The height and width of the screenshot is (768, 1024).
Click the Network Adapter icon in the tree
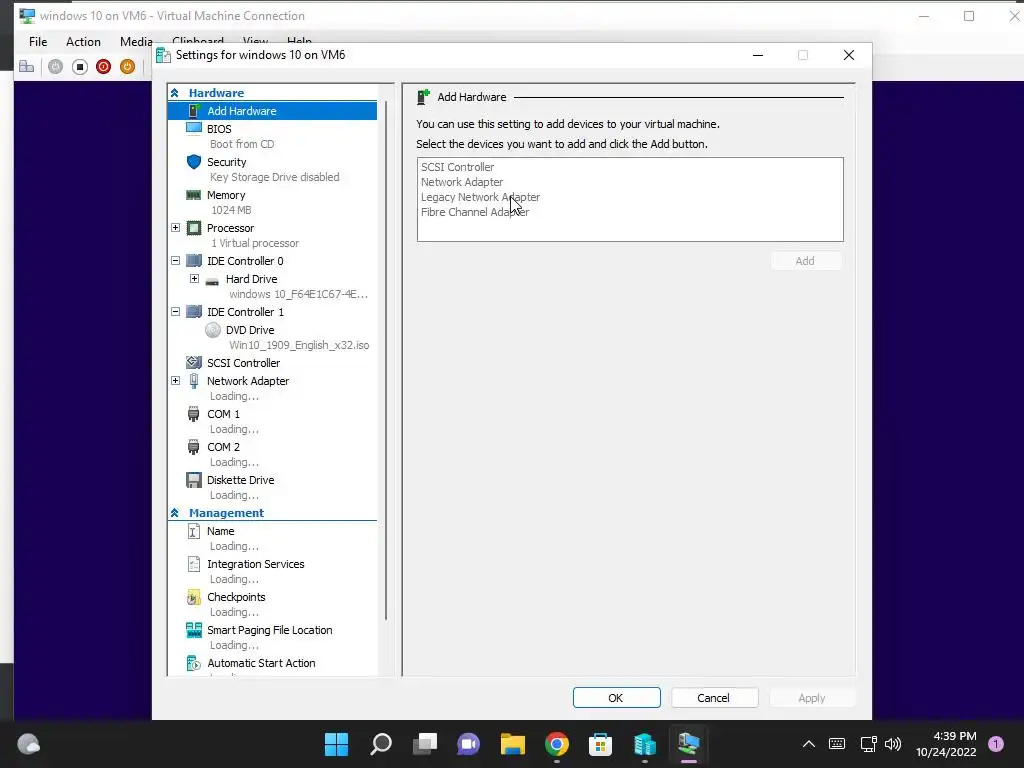194,381
